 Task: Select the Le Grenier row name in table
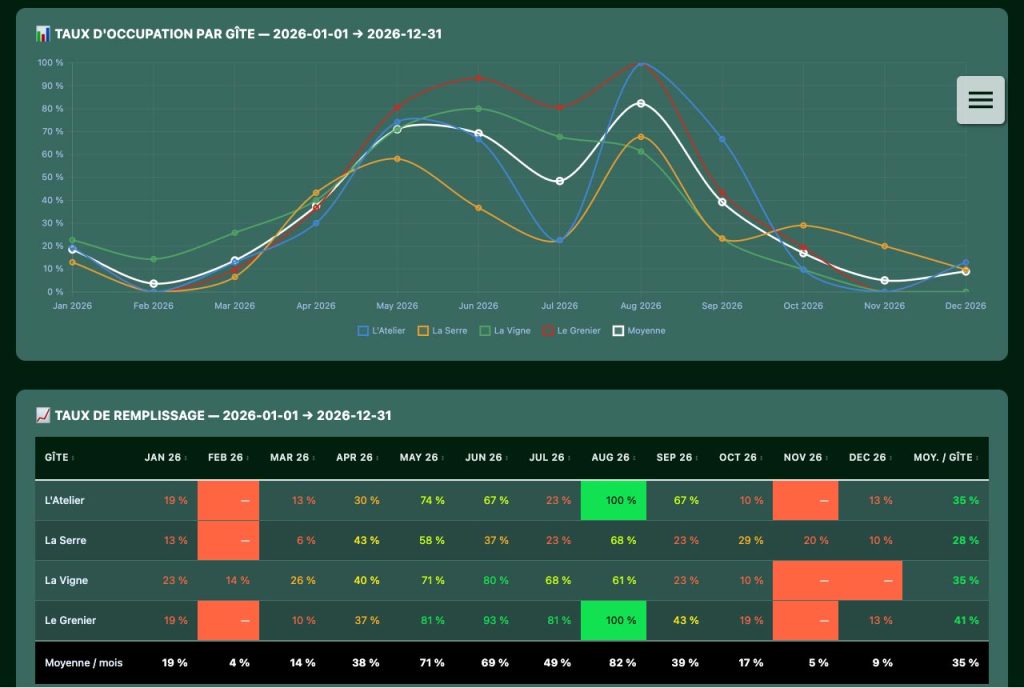click(70, 620)
